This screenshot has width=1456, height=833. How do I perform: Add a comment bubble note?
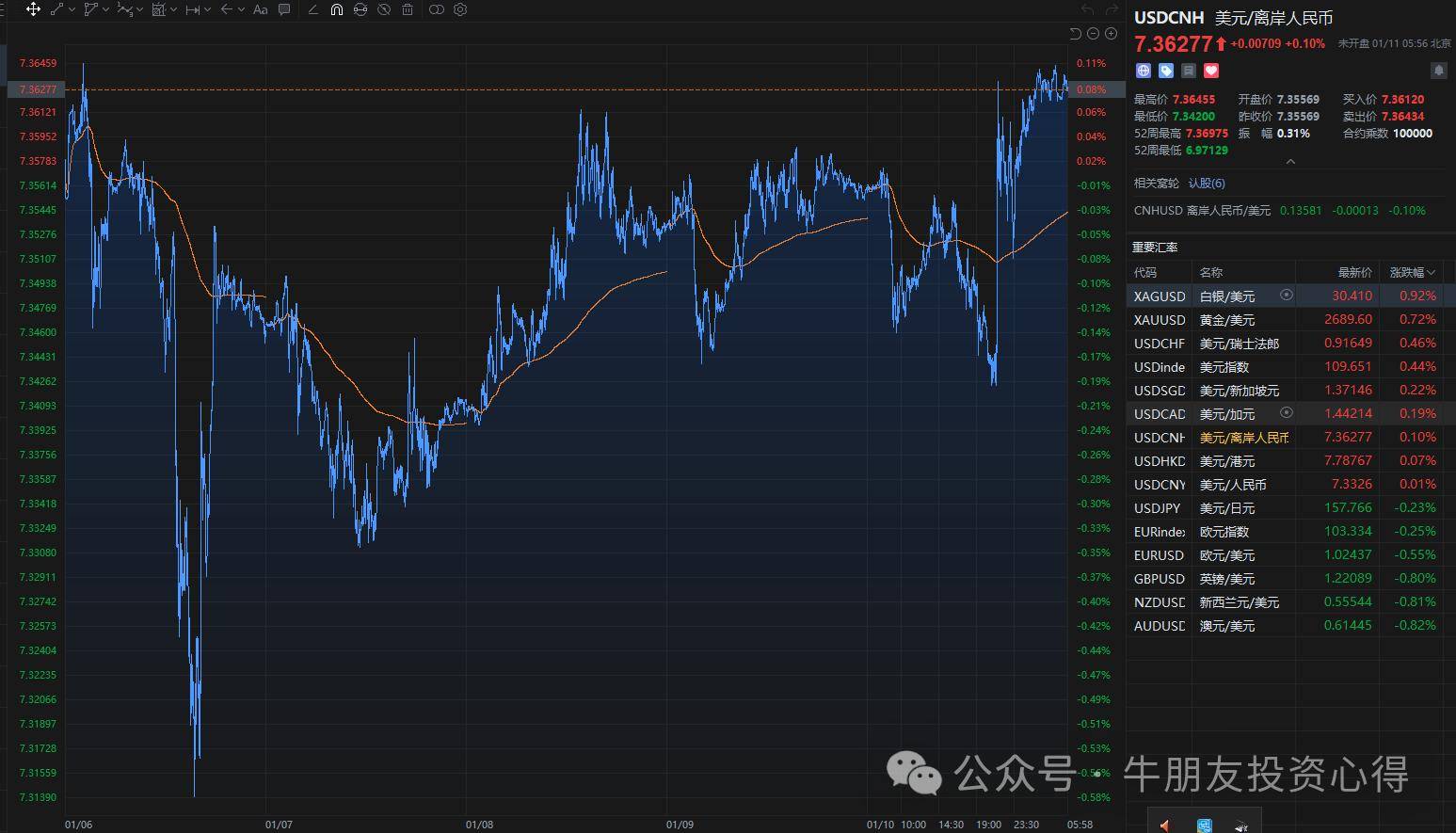tap(284, 9)
